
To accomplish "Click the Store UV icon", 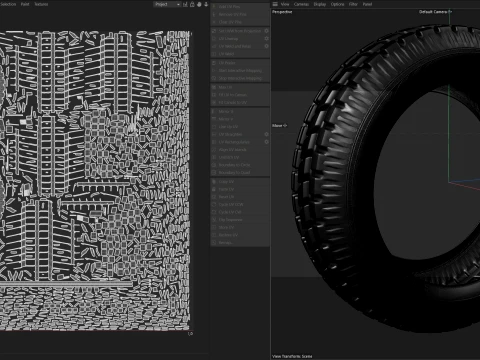I will coord(214,227).
